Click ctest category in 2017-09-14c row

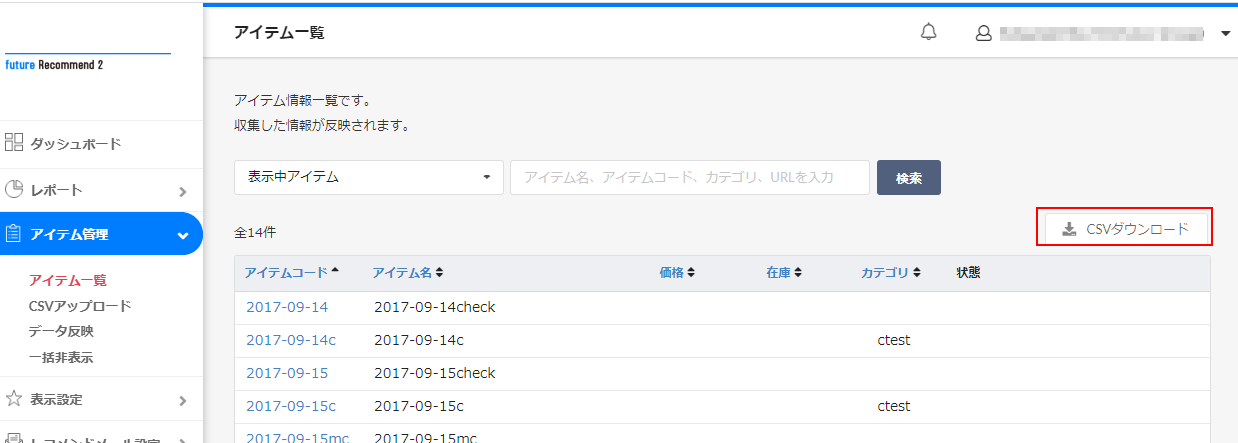(x=894, y=340)
